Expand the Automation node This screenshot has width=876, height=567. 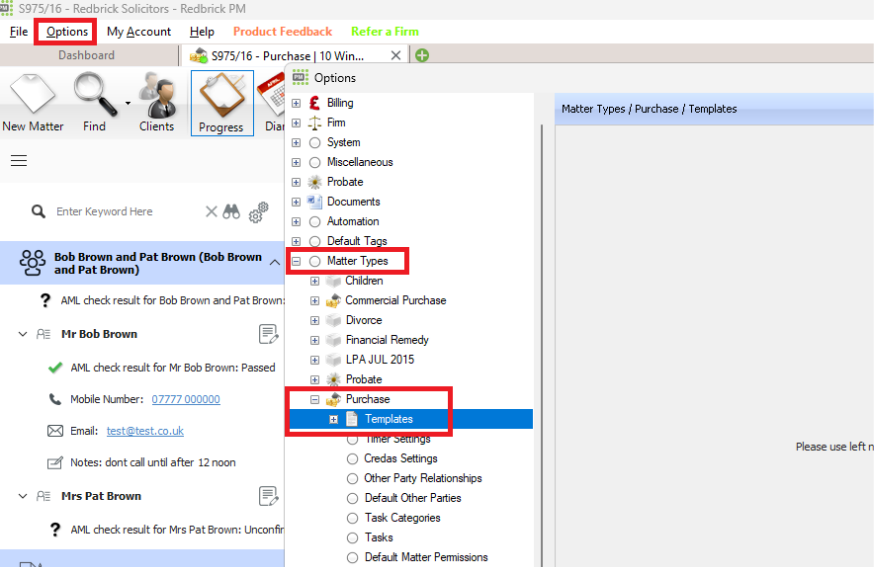pos(297,222)
